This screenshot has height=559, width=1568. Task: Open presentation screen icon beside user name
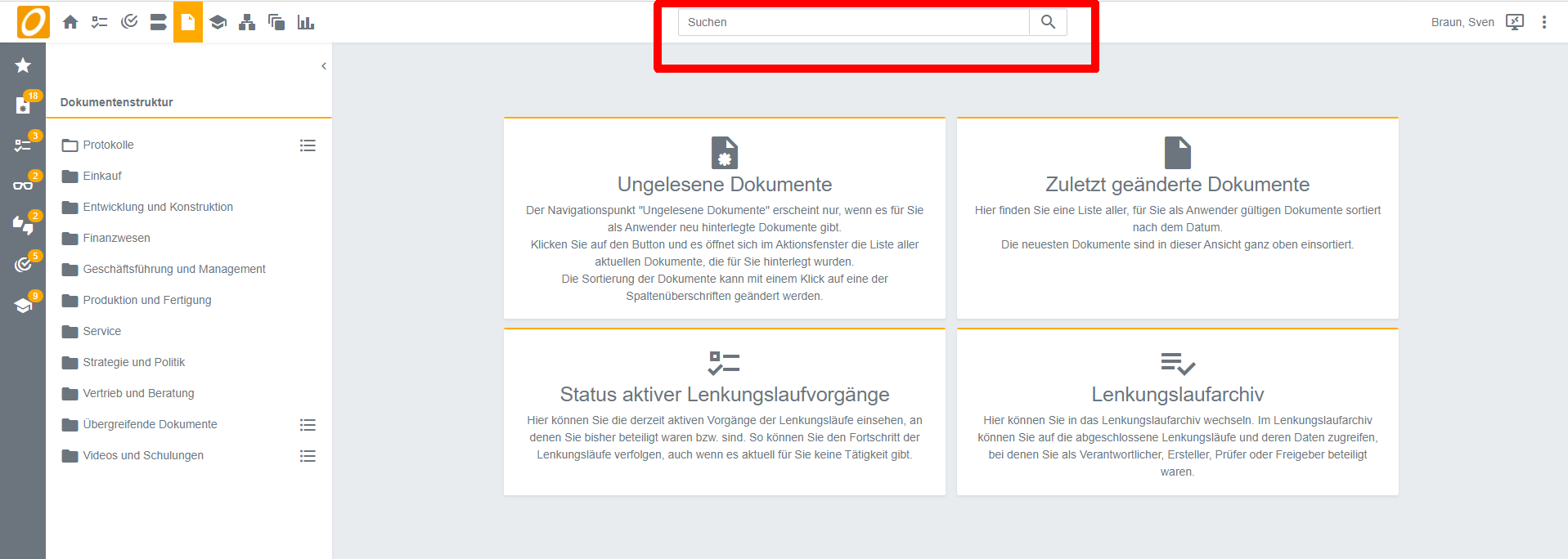(1515, 22)
